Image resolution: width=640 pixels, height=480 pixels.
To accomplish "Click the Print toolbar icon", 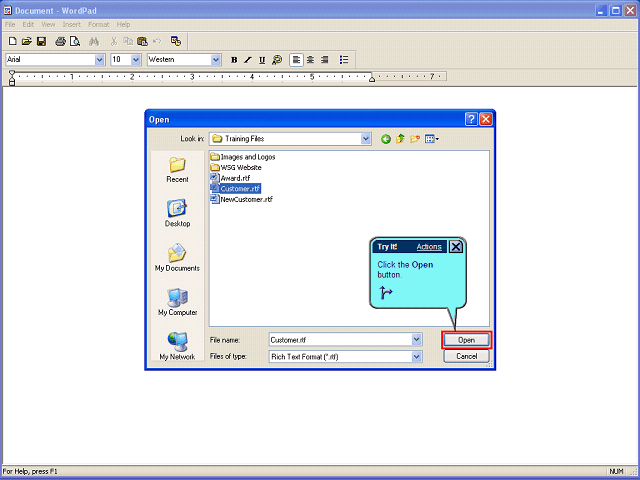I will [60, 41].
